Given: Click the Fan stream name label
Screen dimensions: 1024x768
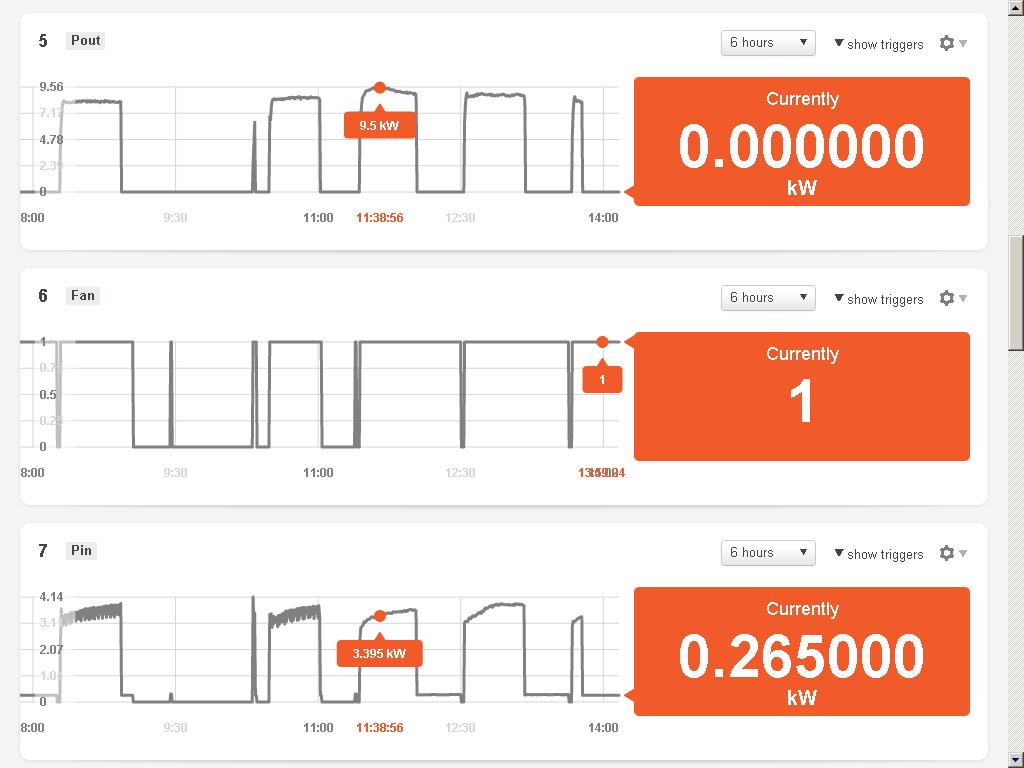Looking at the screenshot, I should click(83, 296).
